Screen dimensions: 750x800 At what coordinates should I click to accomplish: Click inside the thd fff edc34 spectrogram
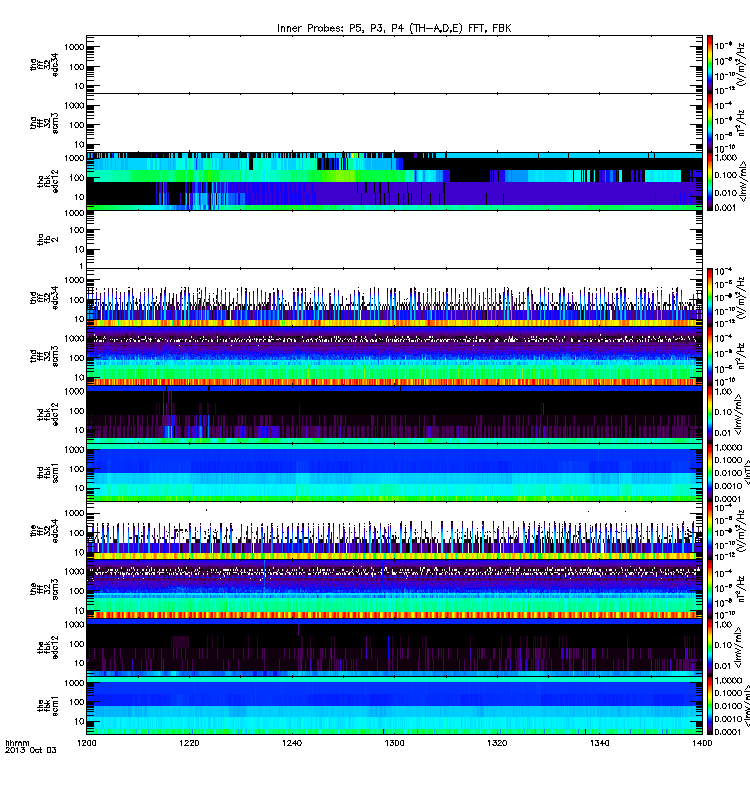pos(394,297)
